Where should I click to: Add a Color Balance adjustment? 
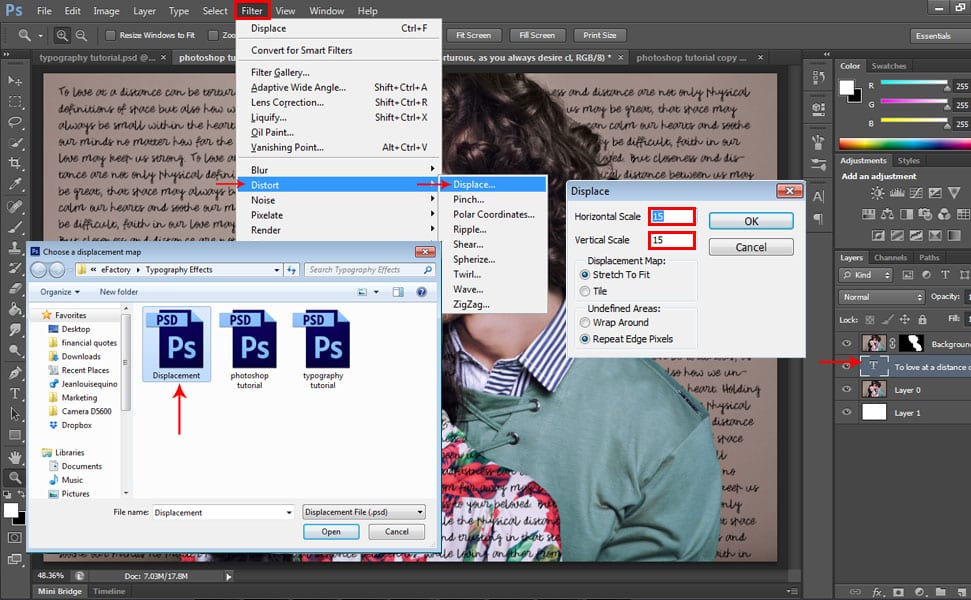pyautogui.click(x=887, y=214)
